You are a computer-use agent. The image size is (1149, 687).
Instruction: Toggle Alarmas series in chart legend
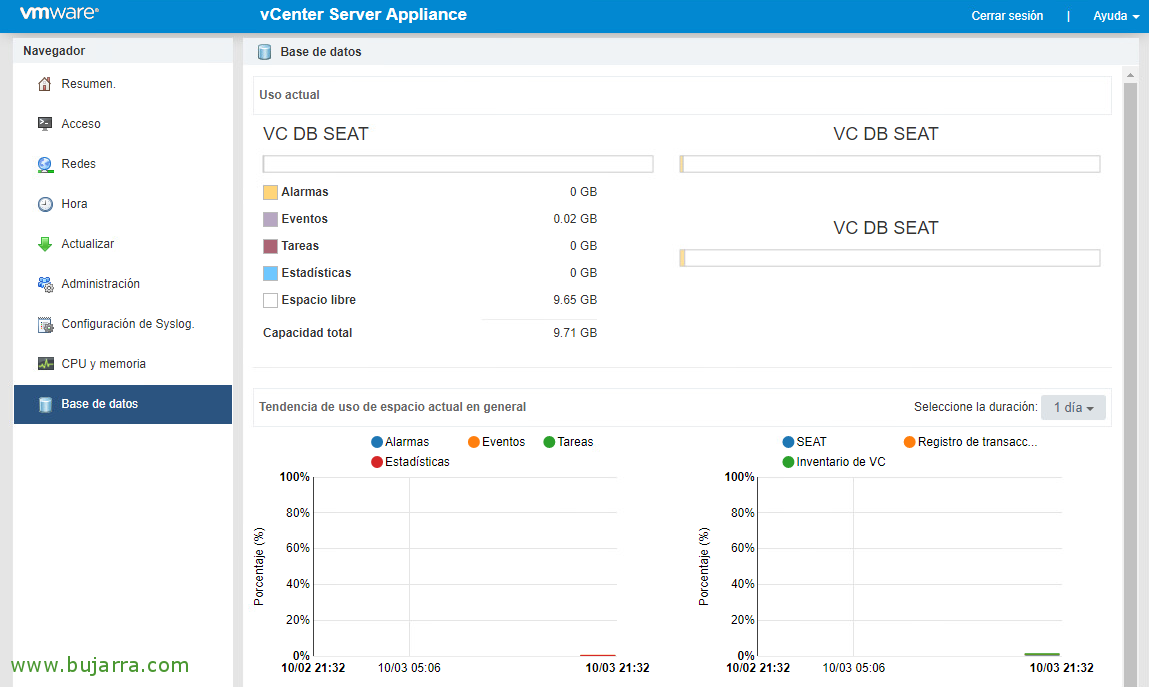pyautogui.click(x=400, y=442)
